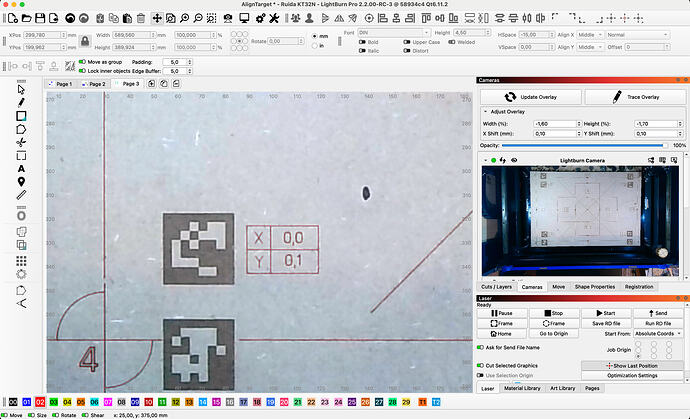Click the Home button

(502, 334)
